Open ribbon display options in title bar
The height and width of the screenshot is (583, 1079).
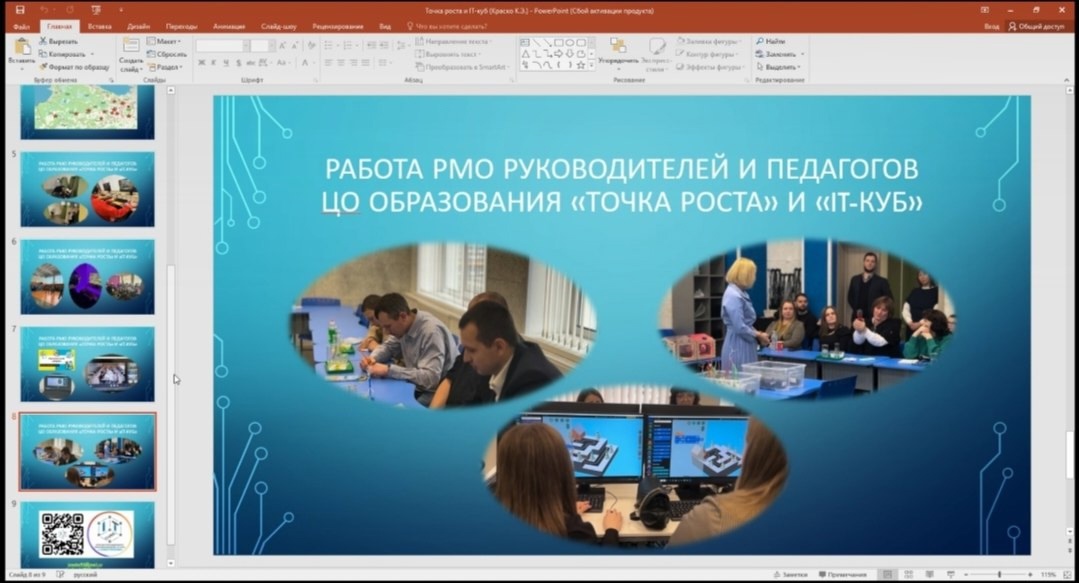985,10
